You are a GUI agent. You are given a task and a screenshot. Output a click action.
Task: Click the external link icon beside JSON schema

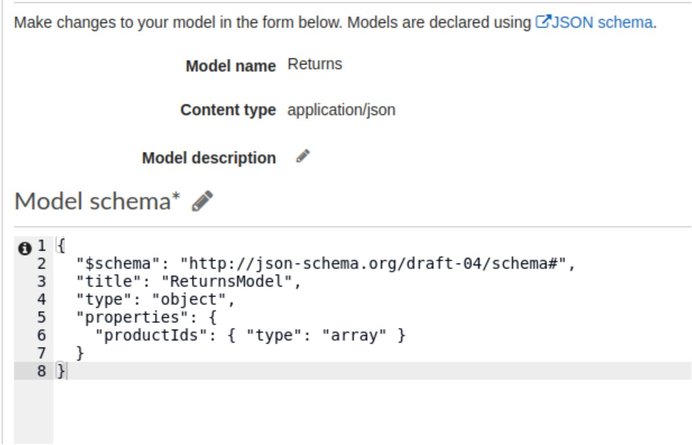point(543,21)
